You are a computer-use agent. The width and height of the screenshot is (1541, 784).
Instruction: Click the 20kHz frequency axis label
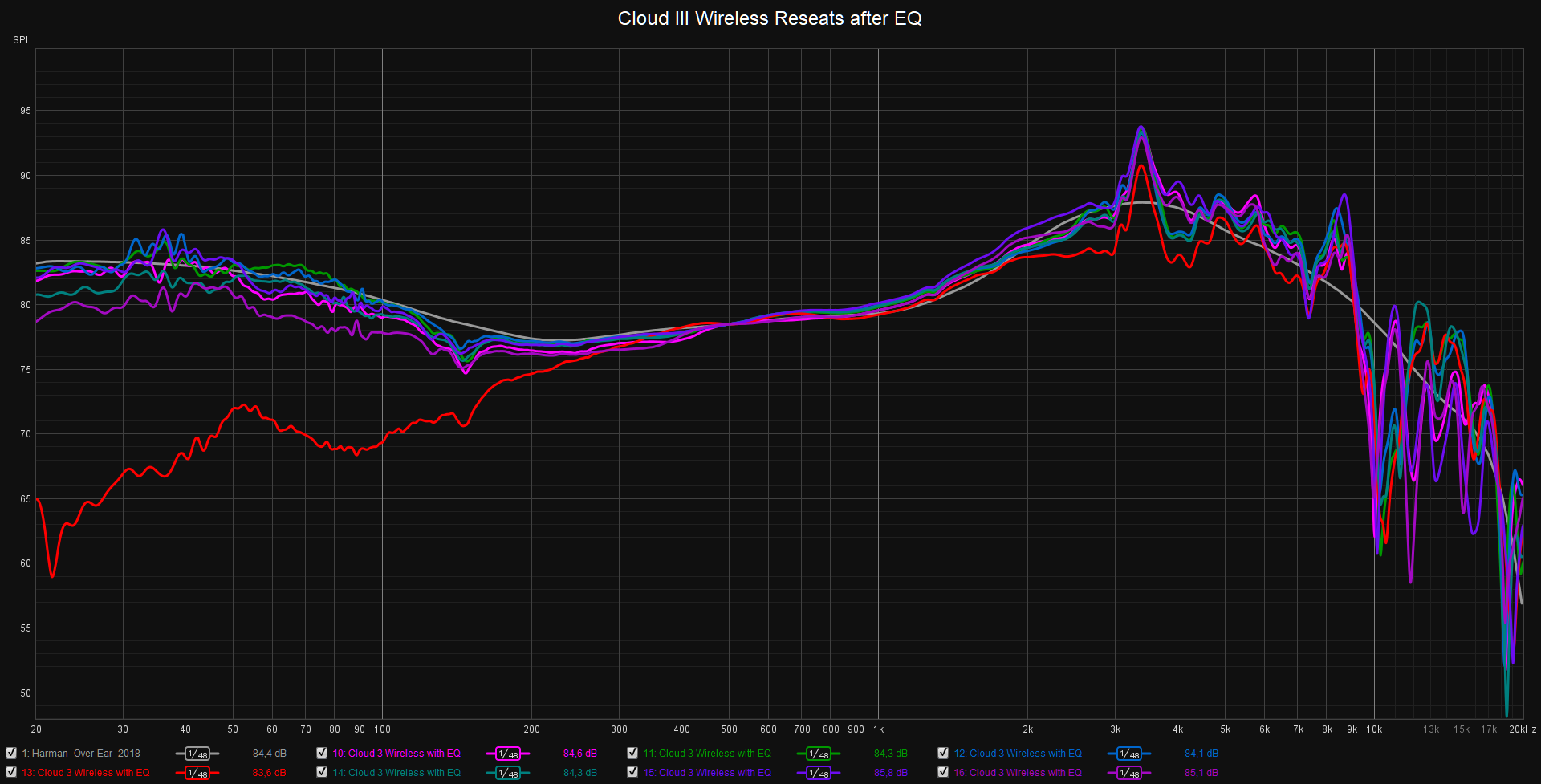1523,729
